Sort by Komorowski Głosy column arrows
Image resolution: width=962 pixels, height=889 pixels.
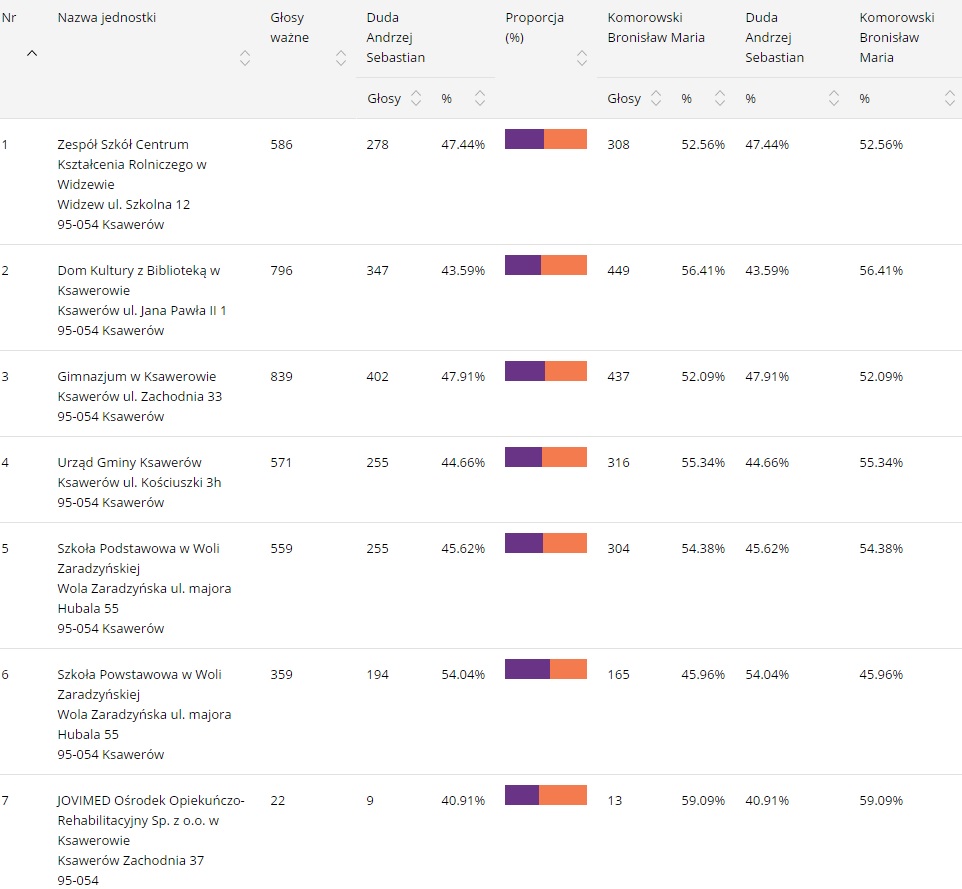[x=656, y=98]
